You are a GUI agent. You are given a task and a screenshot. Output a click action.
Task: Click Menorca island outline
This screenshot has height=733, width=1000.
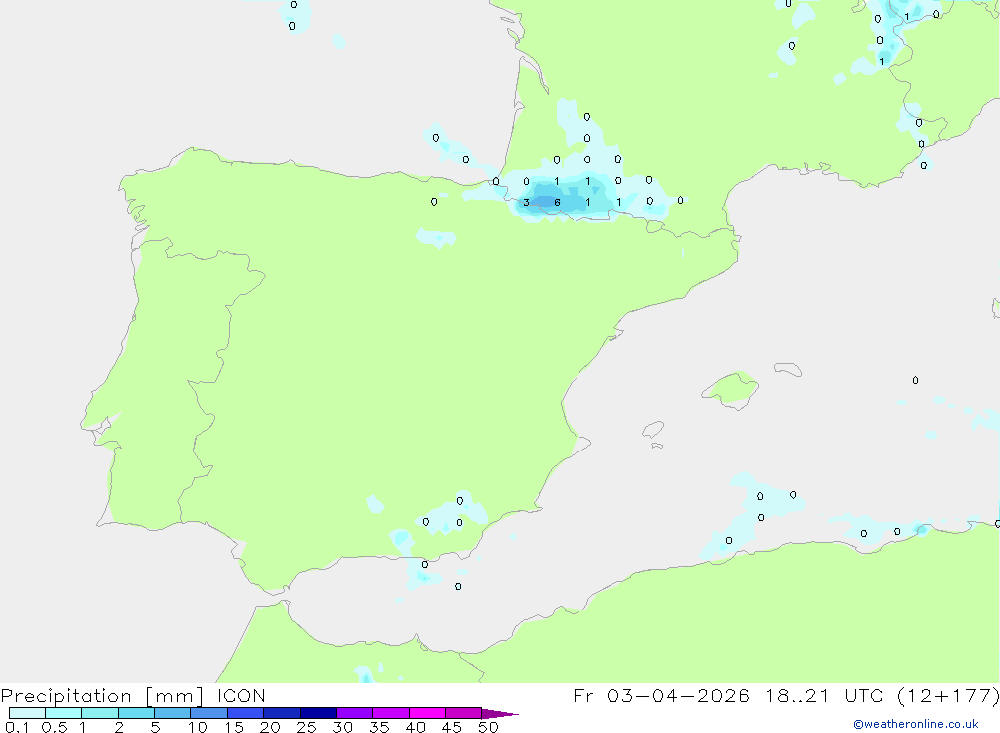point(787,369)
